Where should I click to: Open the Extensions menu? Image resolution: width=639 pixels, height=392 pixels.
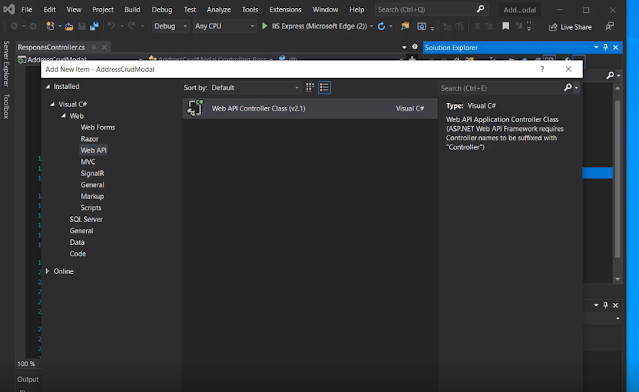pyautogui.click(x=285, y=9)
